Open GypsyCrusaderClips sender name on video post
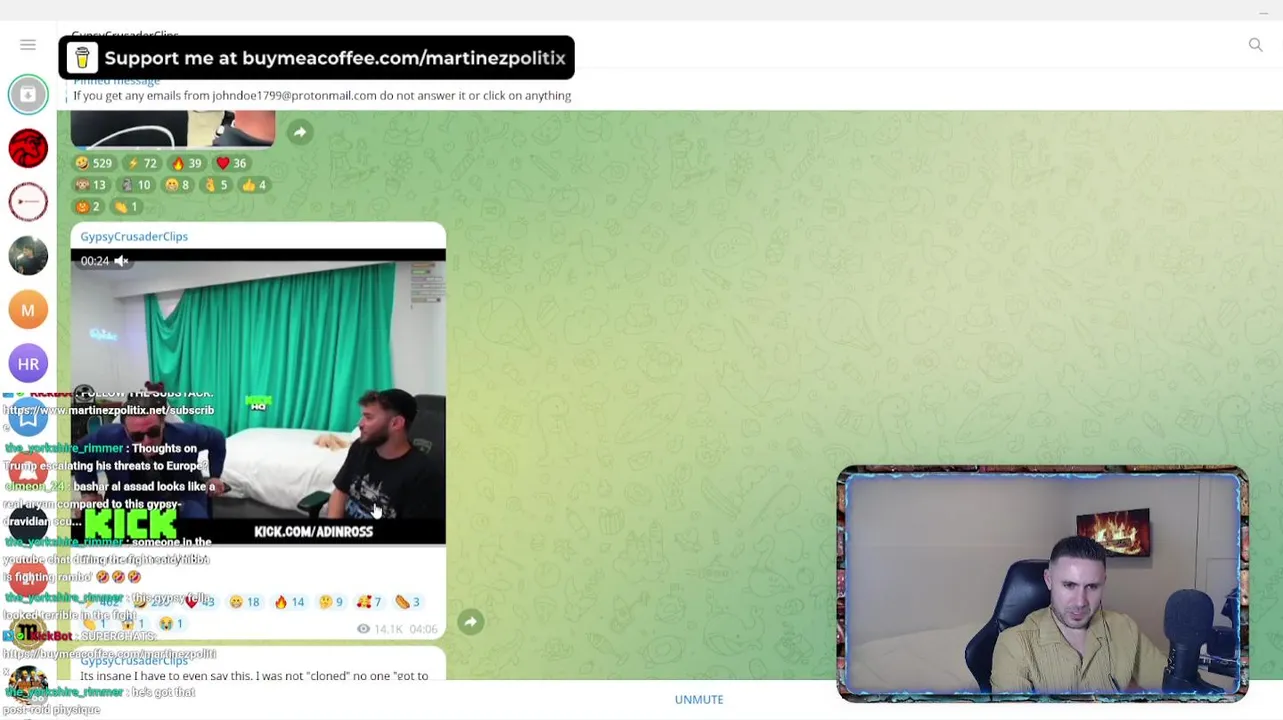 coord(134,236)
